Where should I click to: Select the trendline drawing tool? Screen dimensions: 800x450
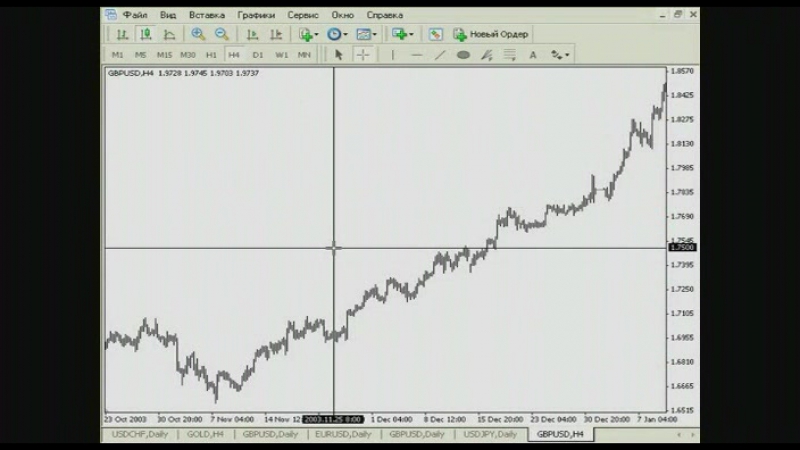[440, 55]
